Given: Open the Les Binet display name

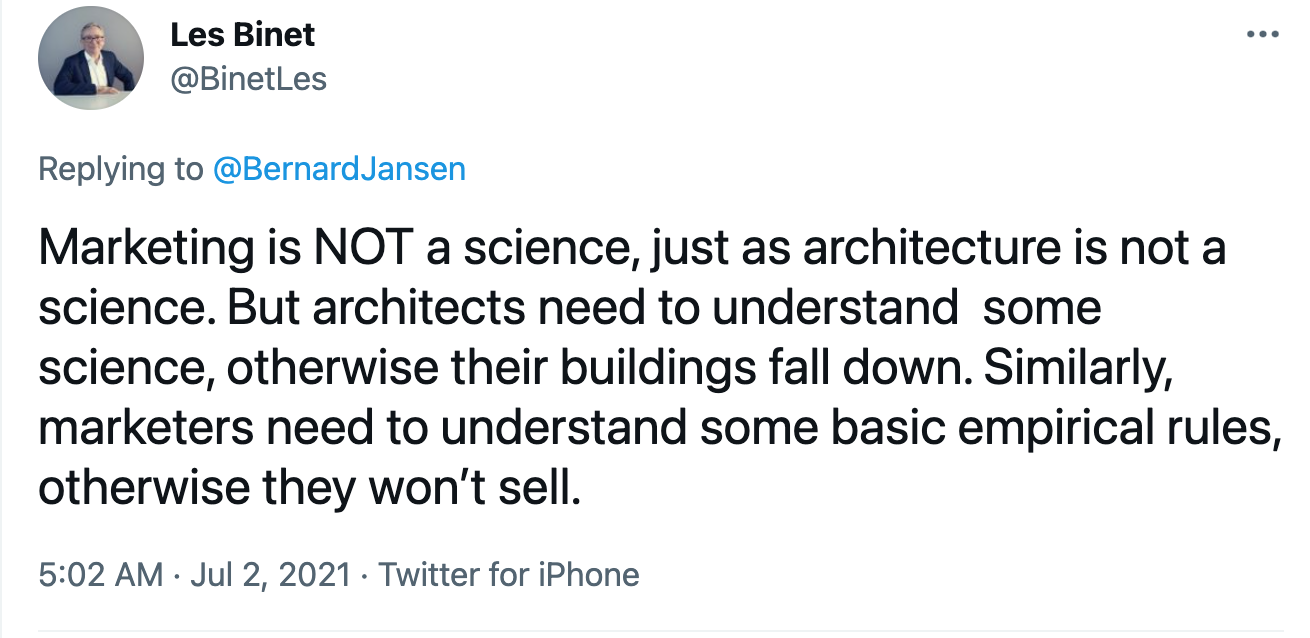Looking at the screenshot, I should tap(243, 35).
